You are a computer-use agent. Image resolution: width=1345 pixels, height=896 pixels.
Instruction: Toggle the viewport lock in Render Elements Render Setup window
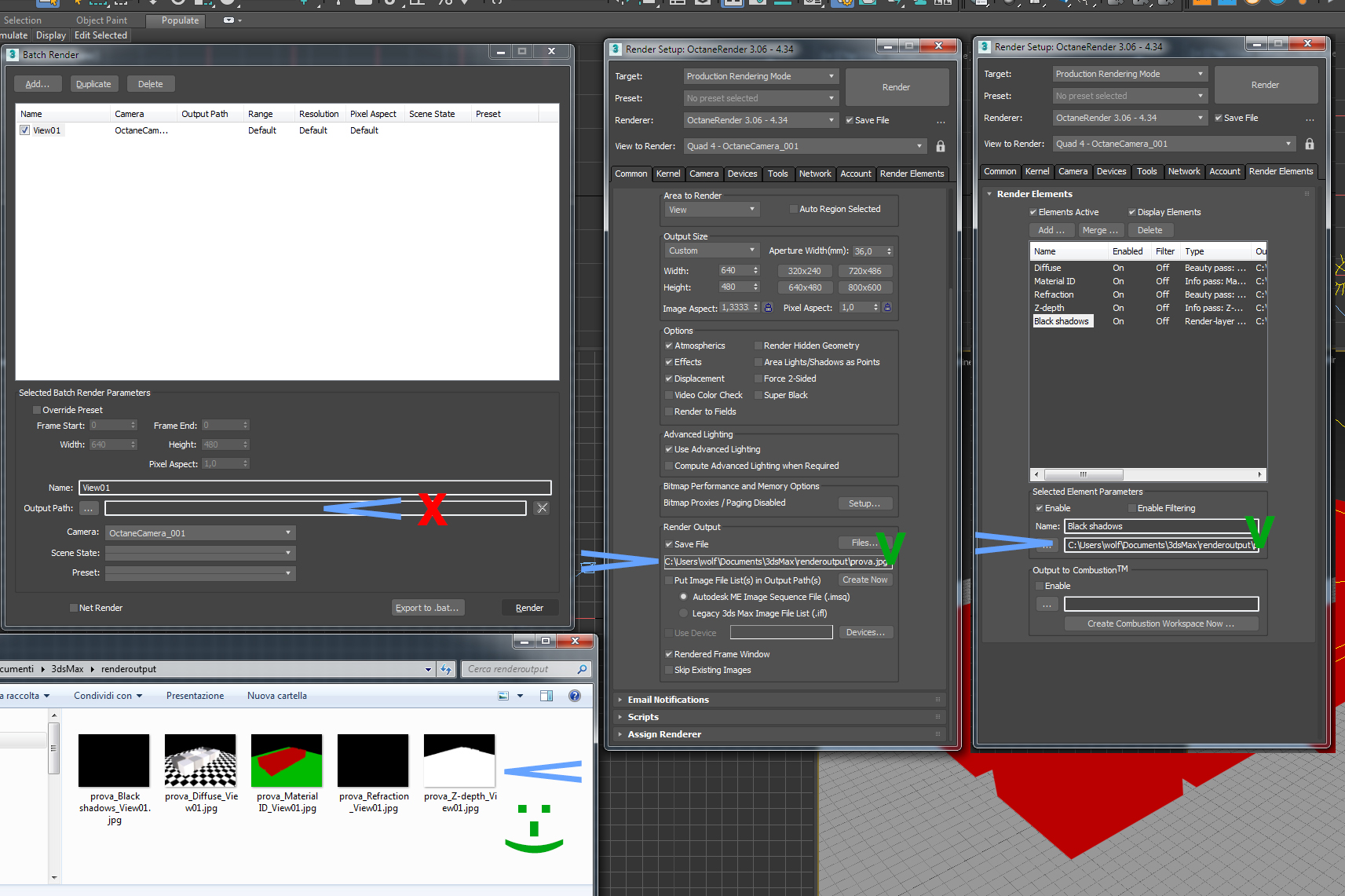tap(1310, 144)
